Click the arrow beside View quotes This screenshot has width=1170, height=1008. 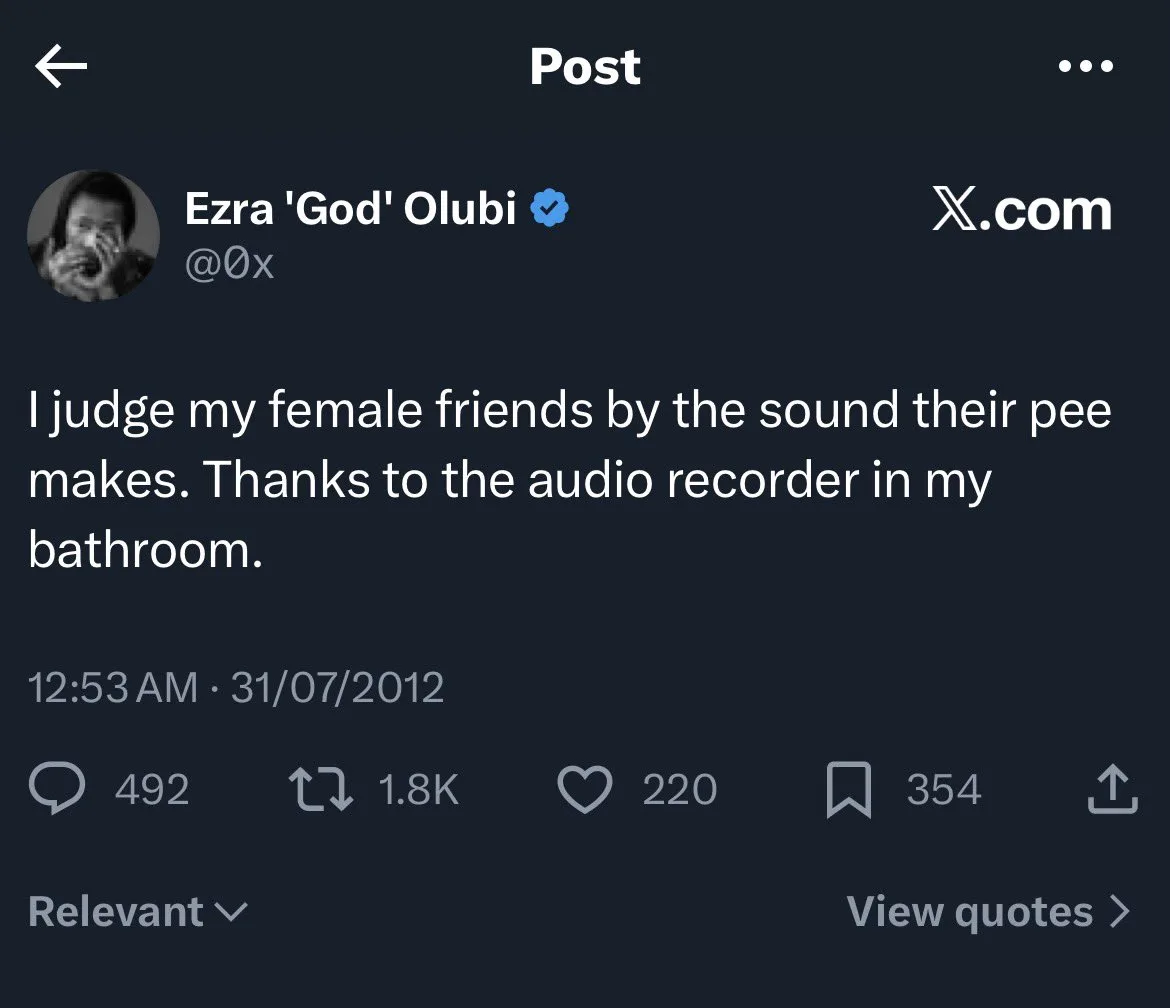1120,912
